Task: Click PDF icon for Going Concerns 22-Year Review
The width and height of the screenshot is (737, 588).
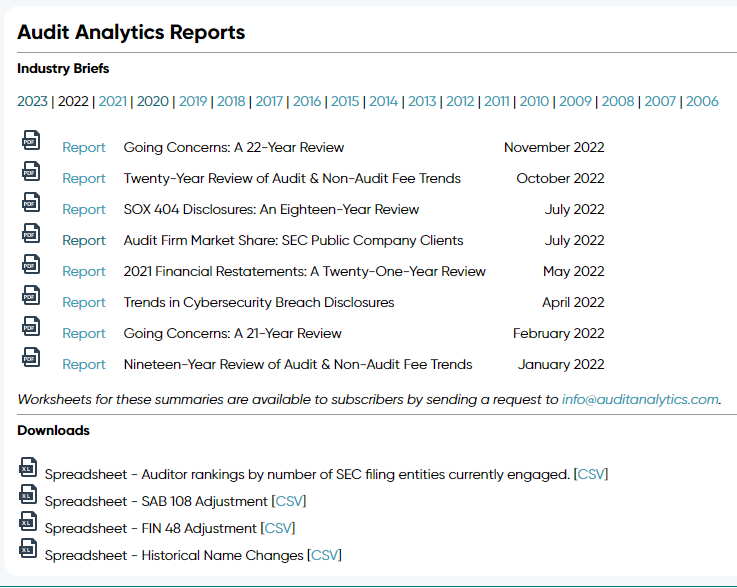Action: coord(31,141)
